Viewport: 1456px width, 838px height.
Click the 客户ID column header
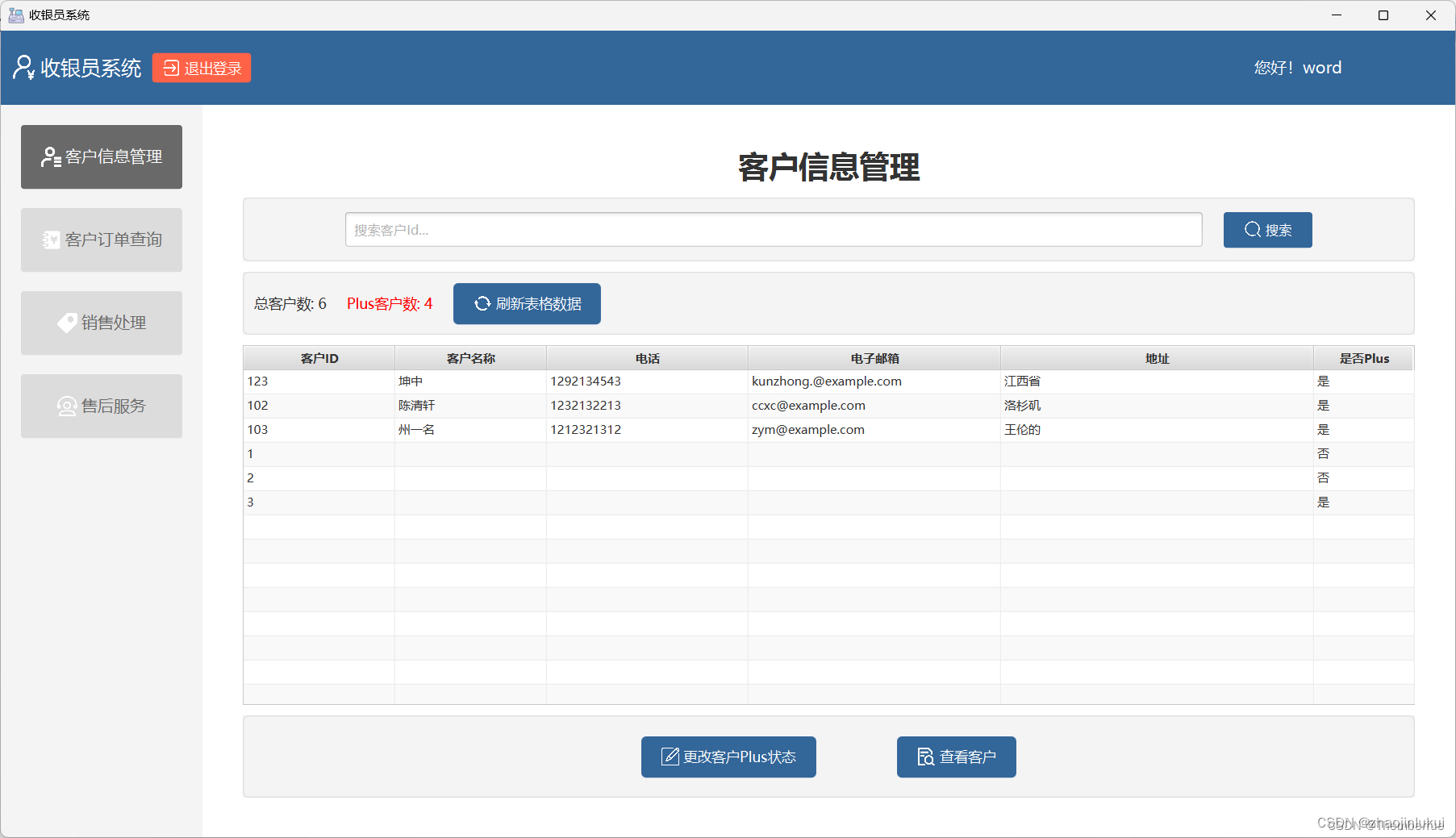[x=319, y=358]
